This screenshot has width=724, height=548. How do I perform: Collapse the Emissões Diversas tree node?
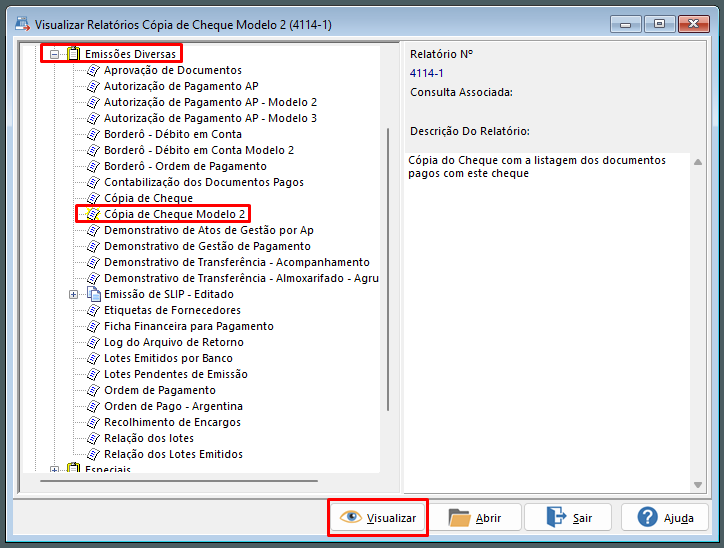click(54, 54)
